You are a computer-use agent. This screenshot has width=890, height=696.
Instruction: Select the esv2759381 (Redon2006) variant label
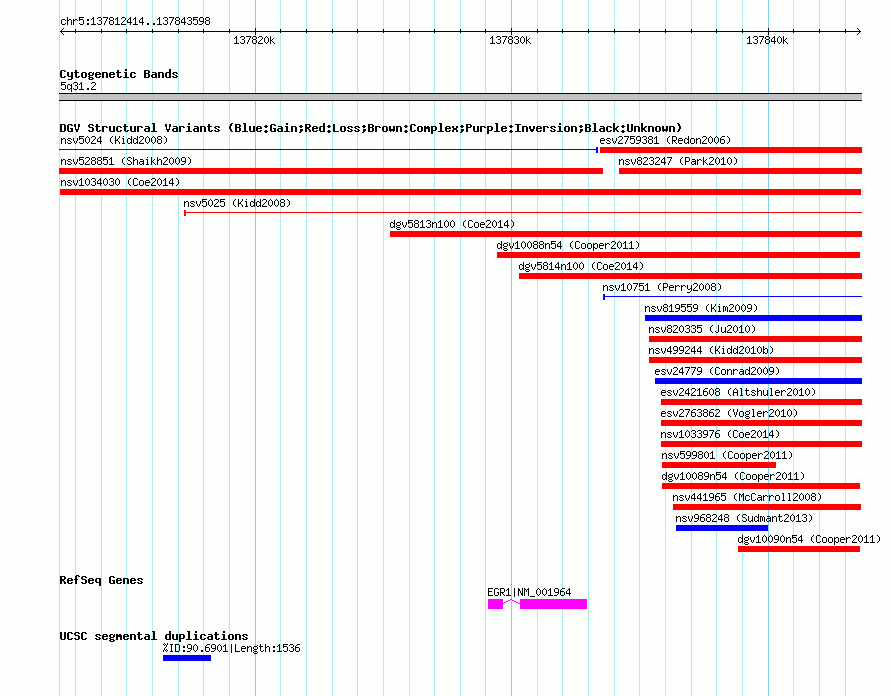point(665,140)
